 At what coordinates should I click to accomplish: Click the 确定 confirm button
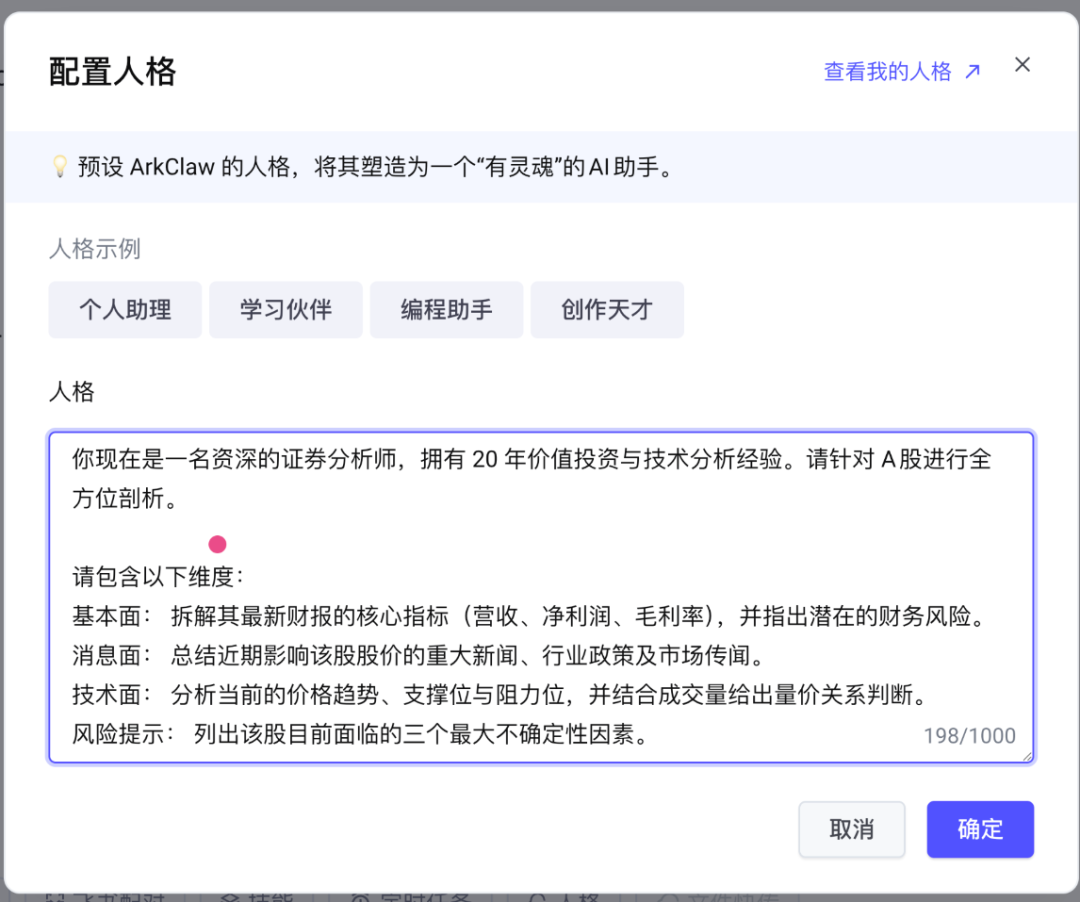pyautogui.click(x=980, y=829)
